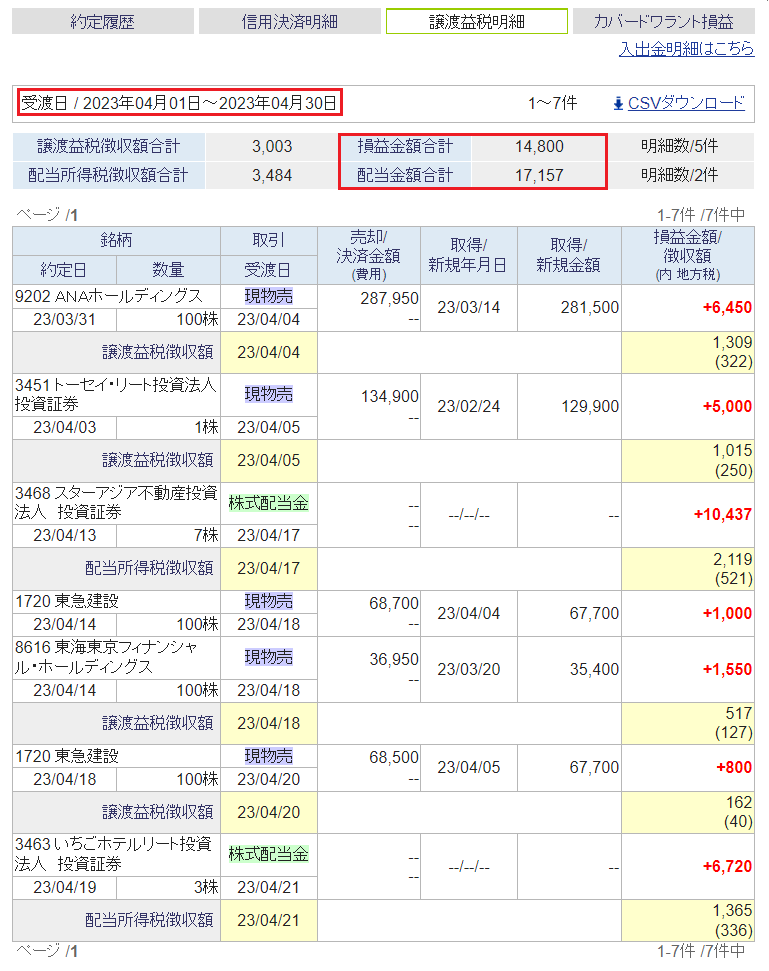This screenshot has height=971, width=769.
Task: Click the dividend amount +10,437
Action: click(x=723, y=515)
